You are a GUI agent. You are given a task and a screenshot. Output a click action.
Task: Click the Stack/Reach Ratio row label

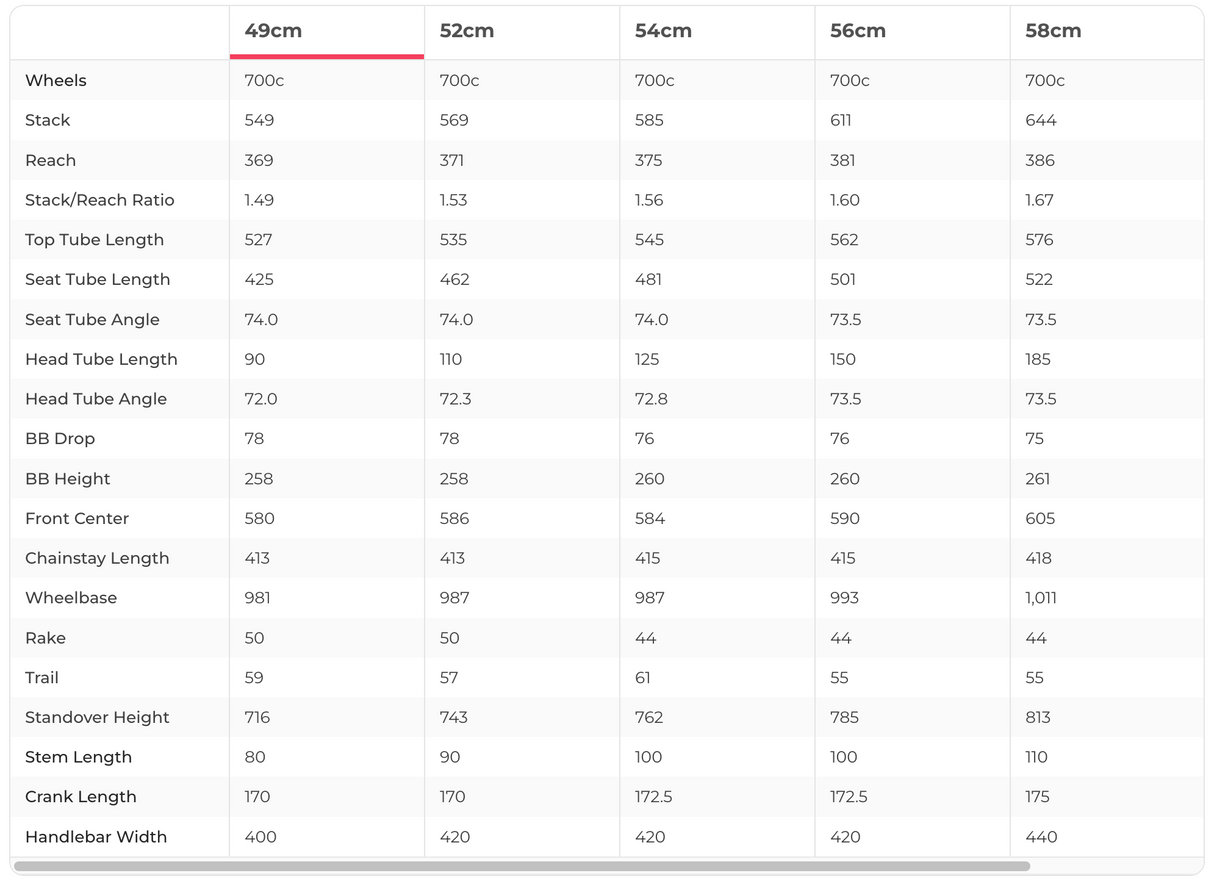click(x=100, y=200)
